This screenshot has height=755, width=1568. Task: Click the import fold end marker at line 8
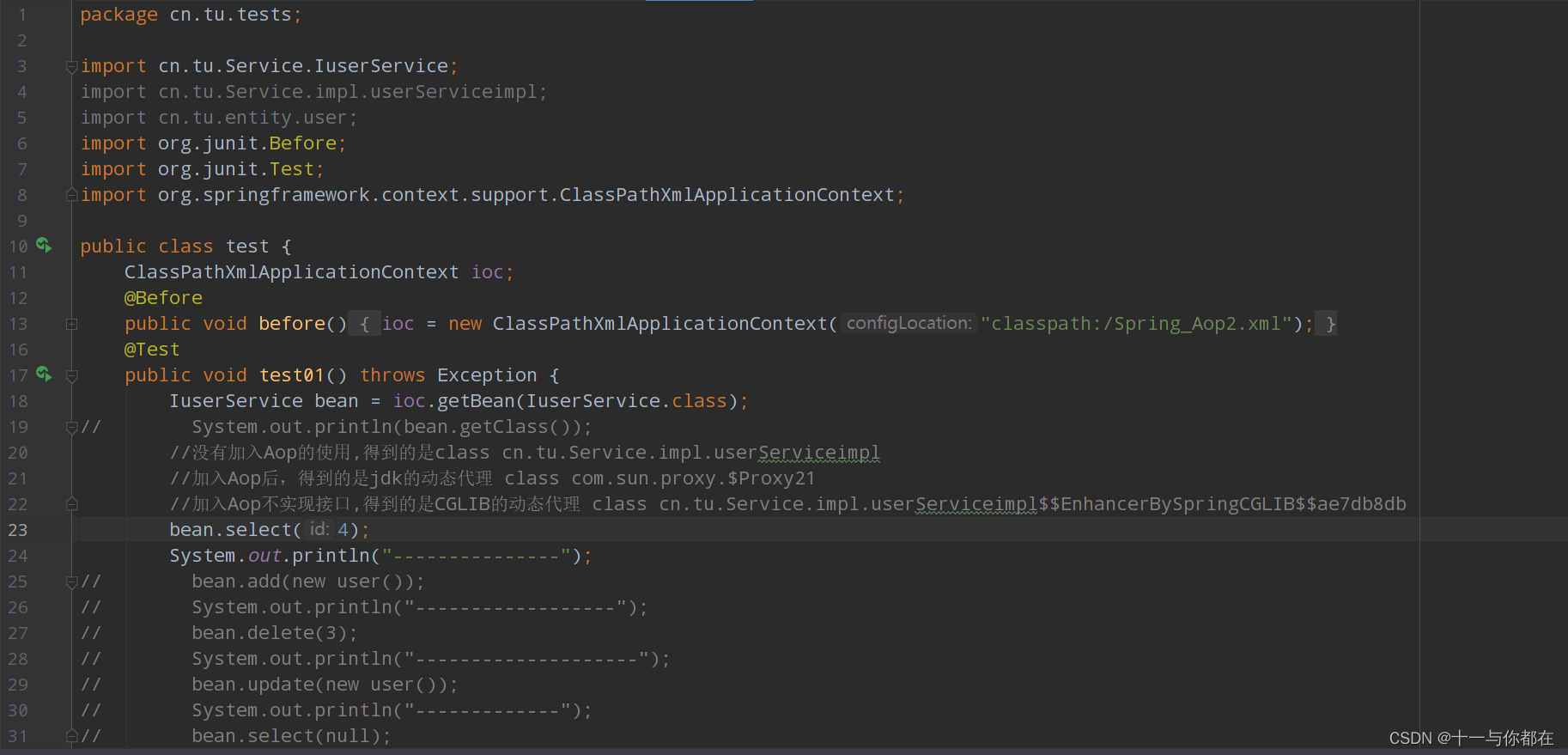tap(72, 195)
